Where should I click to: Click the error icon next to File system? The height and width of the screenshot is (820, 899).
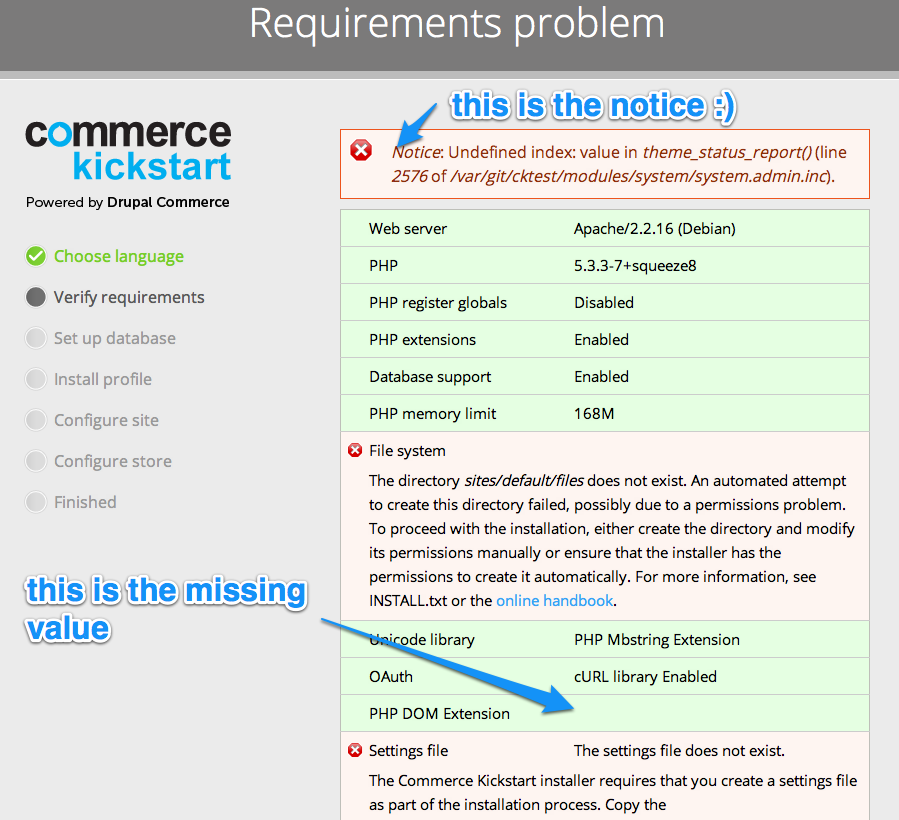(x=355, y=450)
